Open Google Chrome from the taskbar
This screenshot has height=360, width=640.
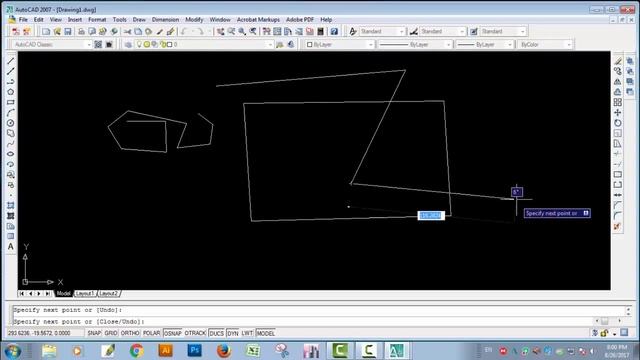click(136, 351)
